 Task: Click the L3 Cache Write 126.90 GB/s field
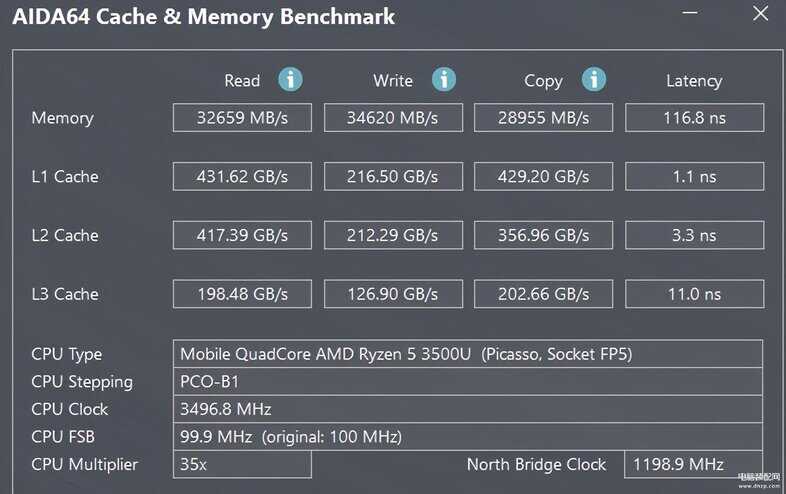pyautogui.click(x=393, y=294)
